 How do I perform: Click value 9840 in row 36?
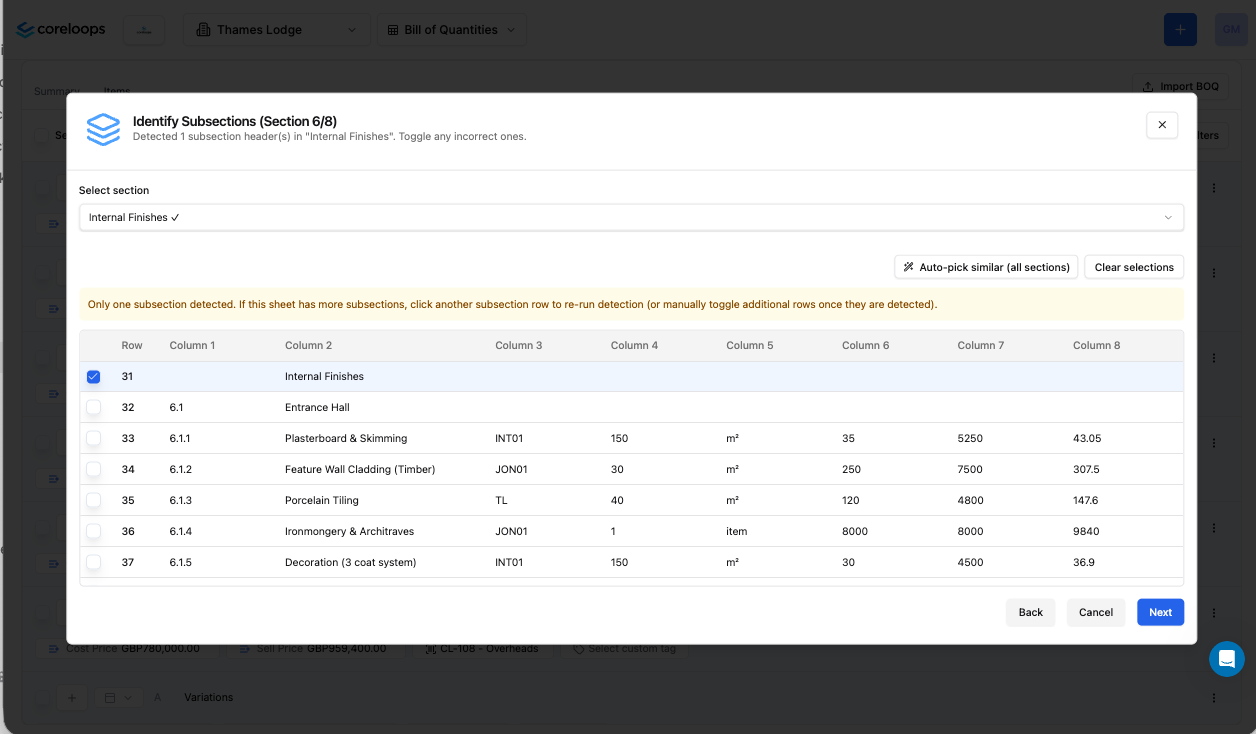click(1085, 532)
